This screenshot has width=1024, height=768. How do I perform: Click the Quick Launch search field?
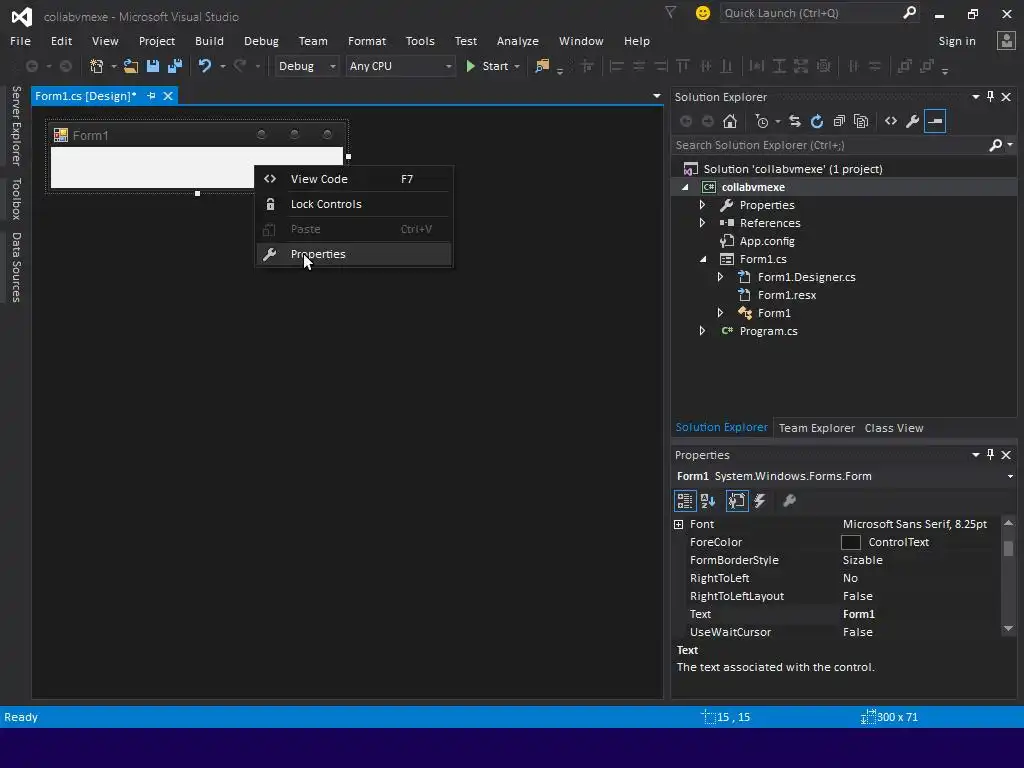pos(812,13)
